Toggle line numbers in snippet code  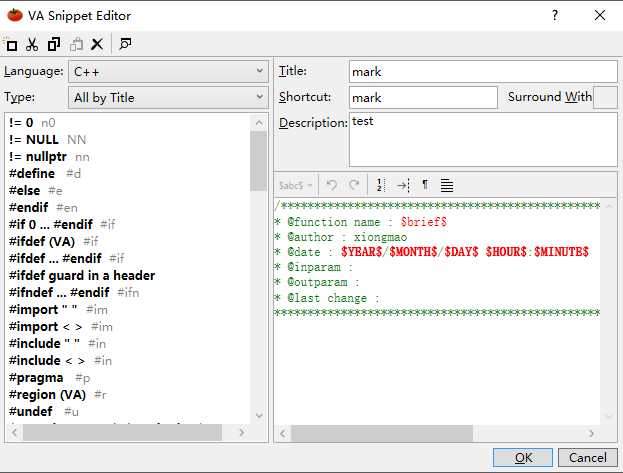click(380, 185)
